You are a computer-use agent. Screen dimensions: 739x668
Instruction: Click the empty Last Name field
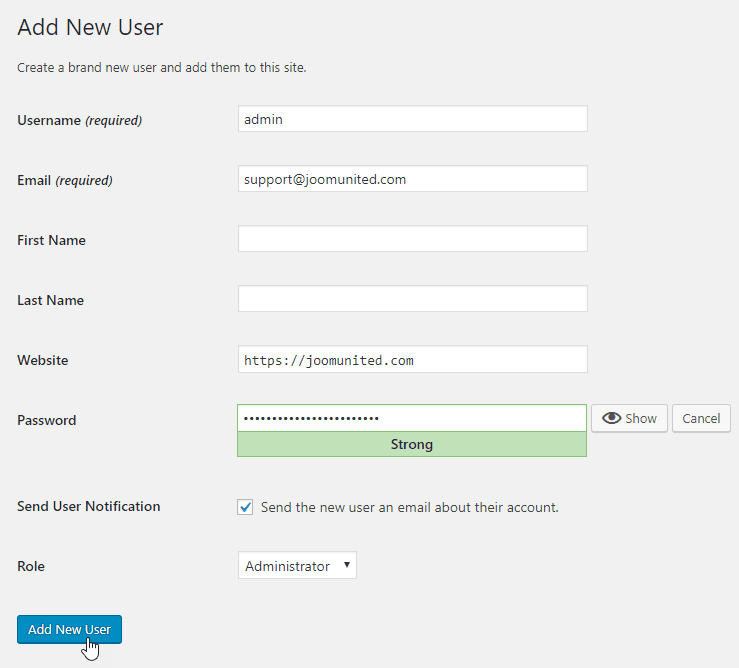[x=412, y=299]
